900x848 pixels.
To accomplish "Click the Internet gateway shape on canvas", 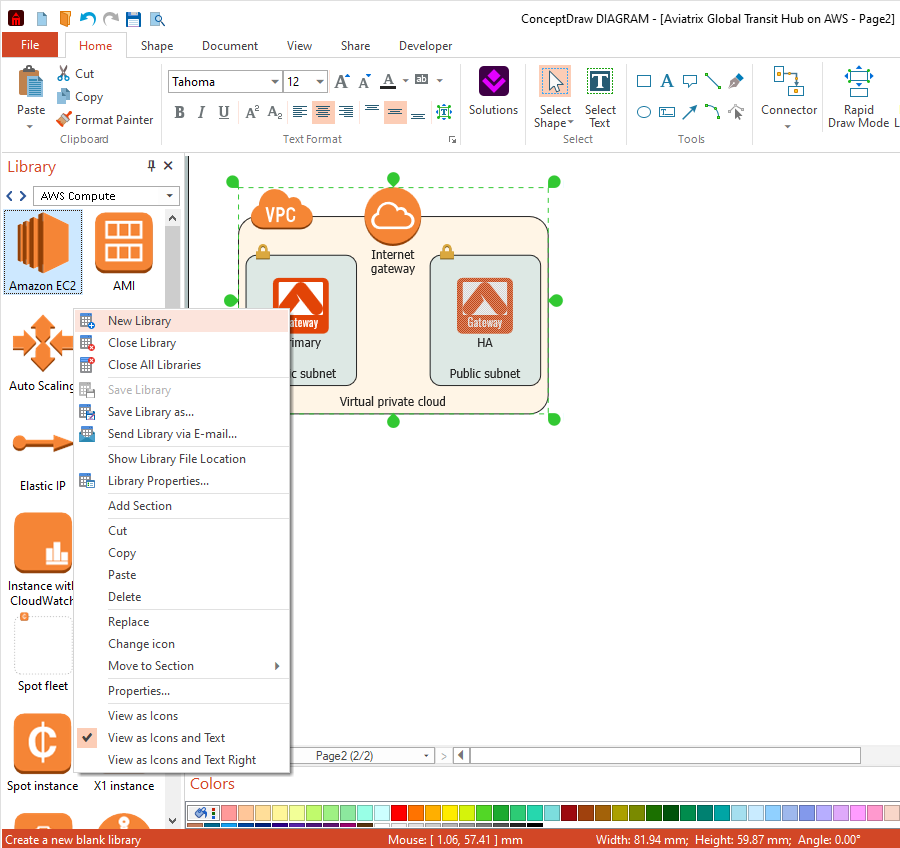I will click(x=393, y=216).
